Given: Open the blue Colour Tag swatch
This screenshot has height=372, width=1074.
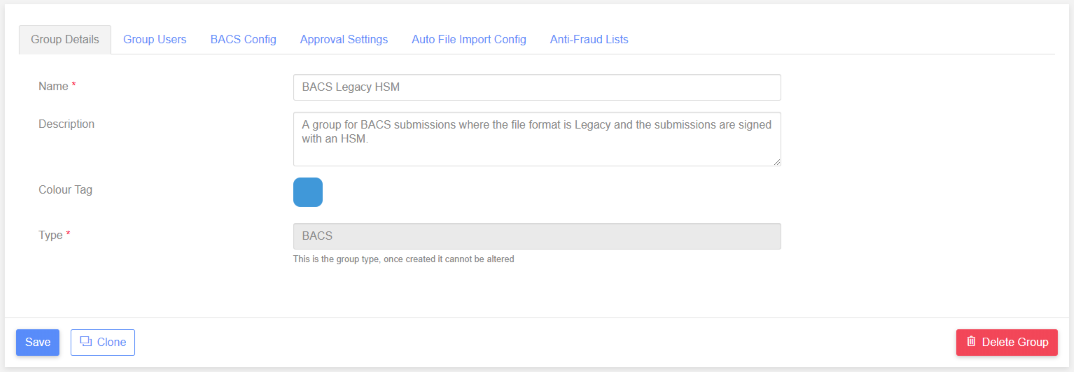Looking at the screenshot, I should (308, 192).
